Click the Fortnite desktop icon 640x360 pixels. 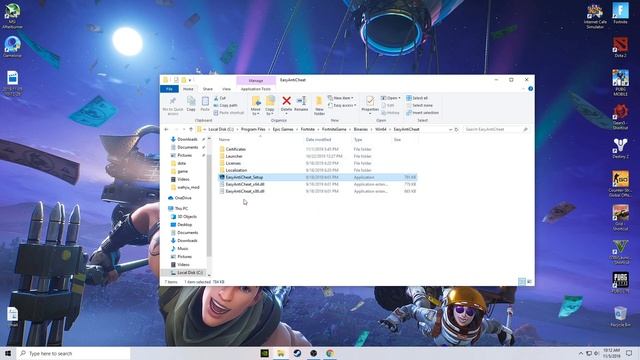pyautogui.click(x=620, y=13)
